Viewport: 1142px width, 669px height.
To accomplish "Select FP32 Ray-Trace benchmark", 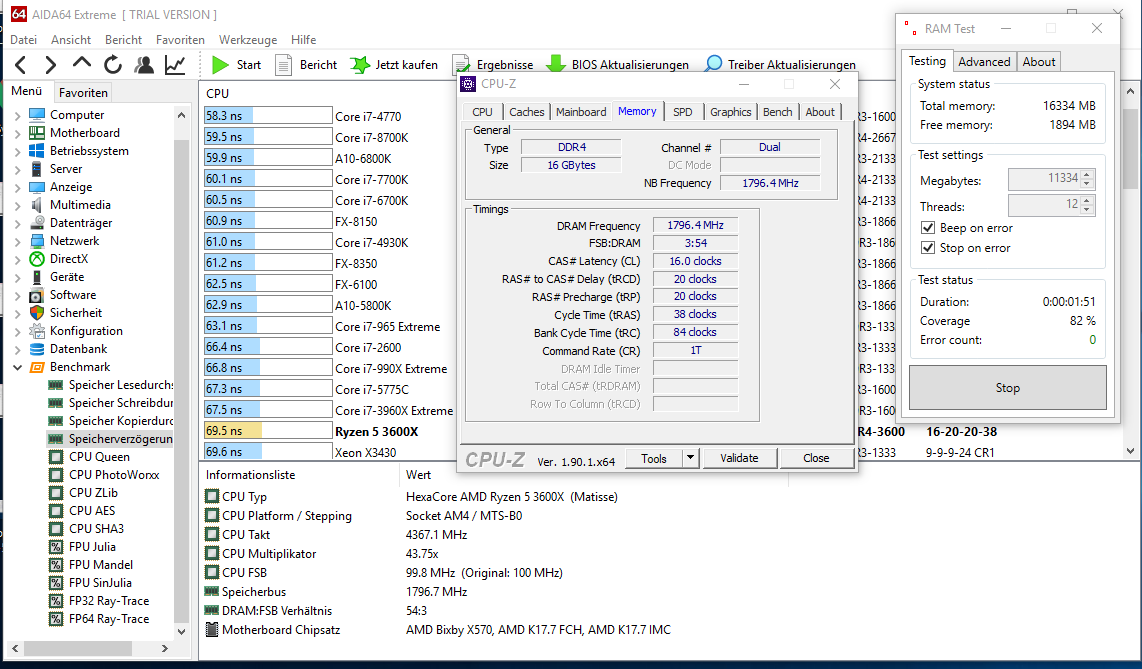I will [109, 601].
